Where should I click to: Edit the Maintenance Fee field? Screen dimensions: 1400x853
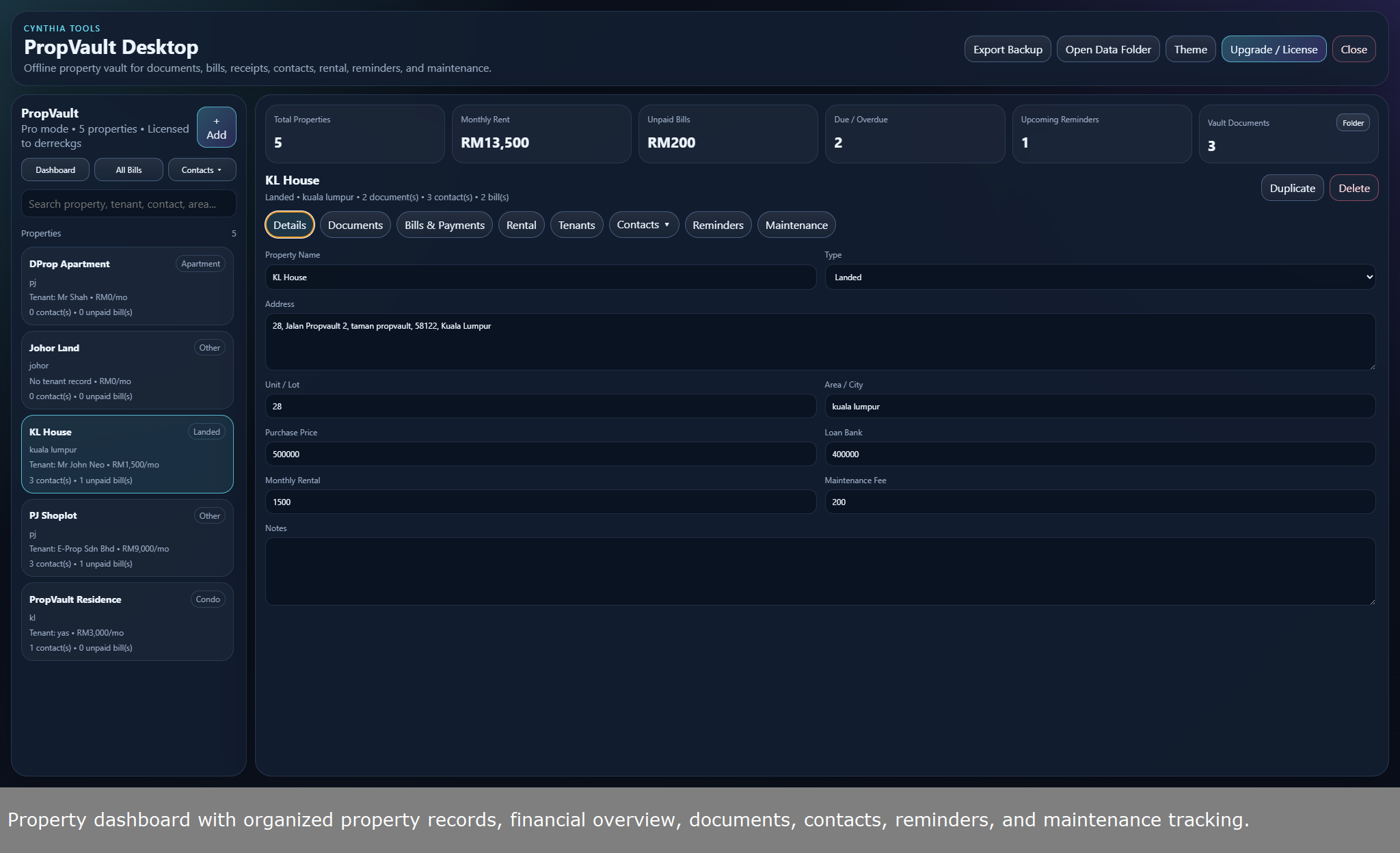(1100, 502)
